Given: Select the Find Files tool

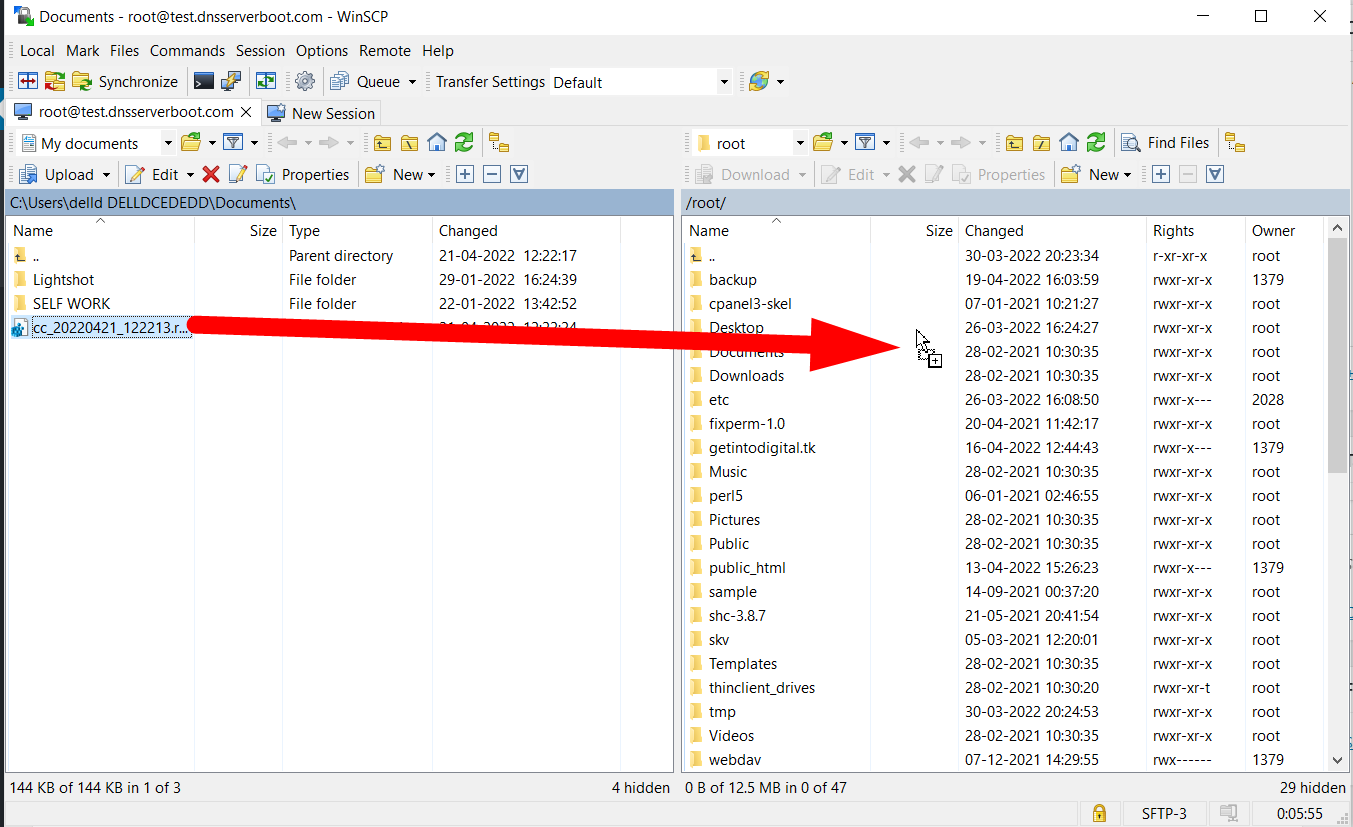Looking at the screenshot, I should (x=1164, y=142).
